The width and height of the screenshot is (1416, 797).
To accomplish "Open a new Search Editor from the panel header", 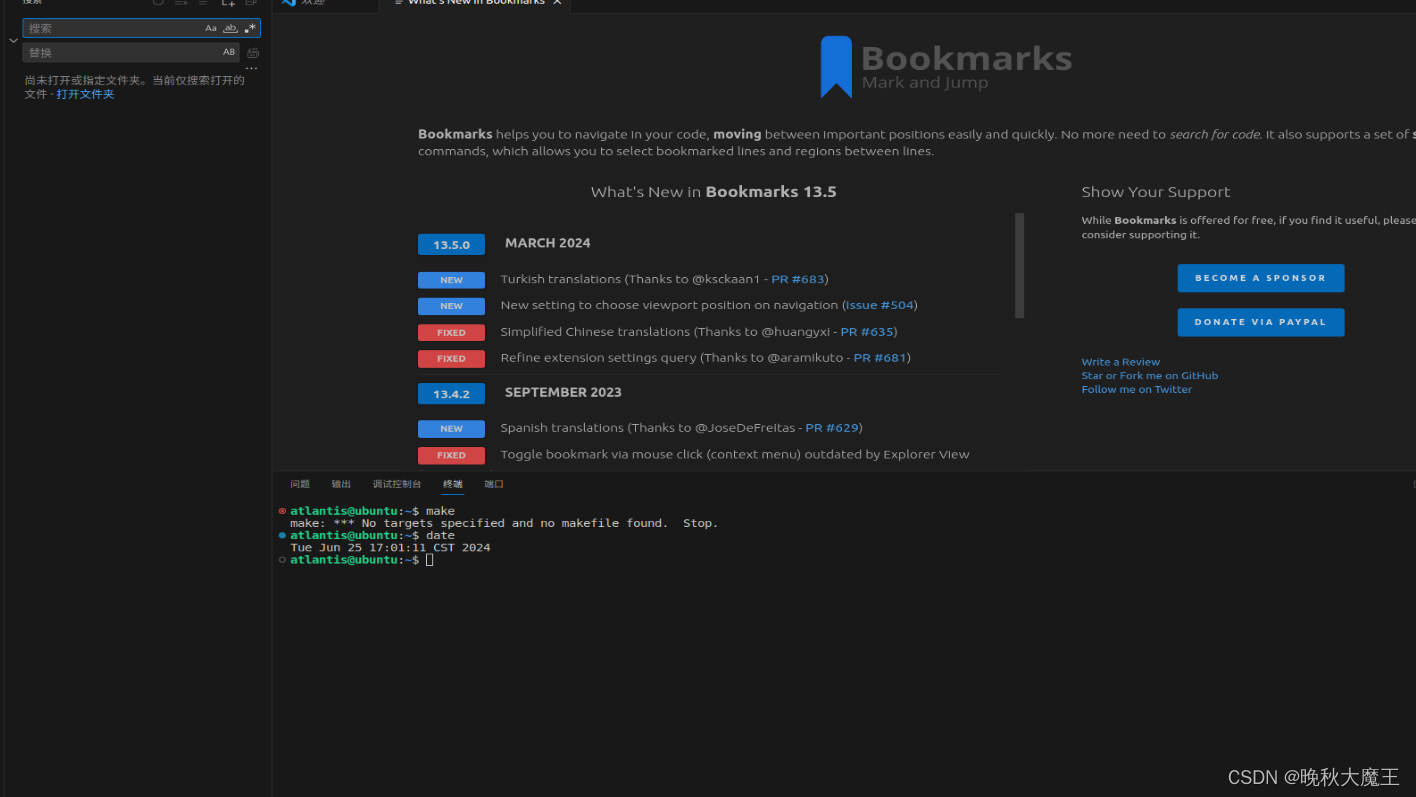I will (x=228, y=4).
